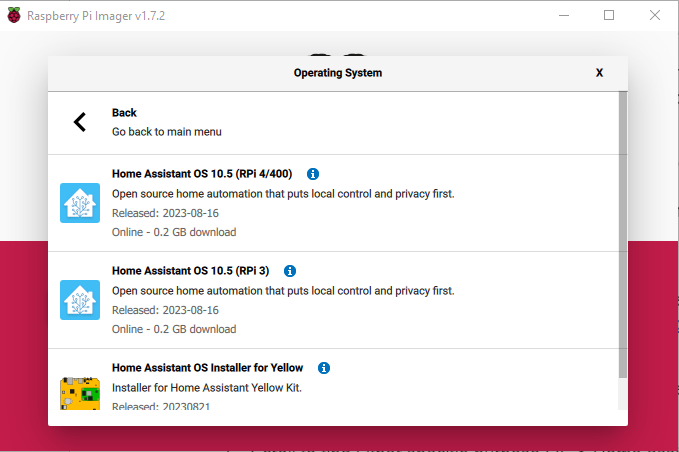This screenshot has height=452, width=679.
Task: Click the back chevron arrow icon
Action: 80,122
